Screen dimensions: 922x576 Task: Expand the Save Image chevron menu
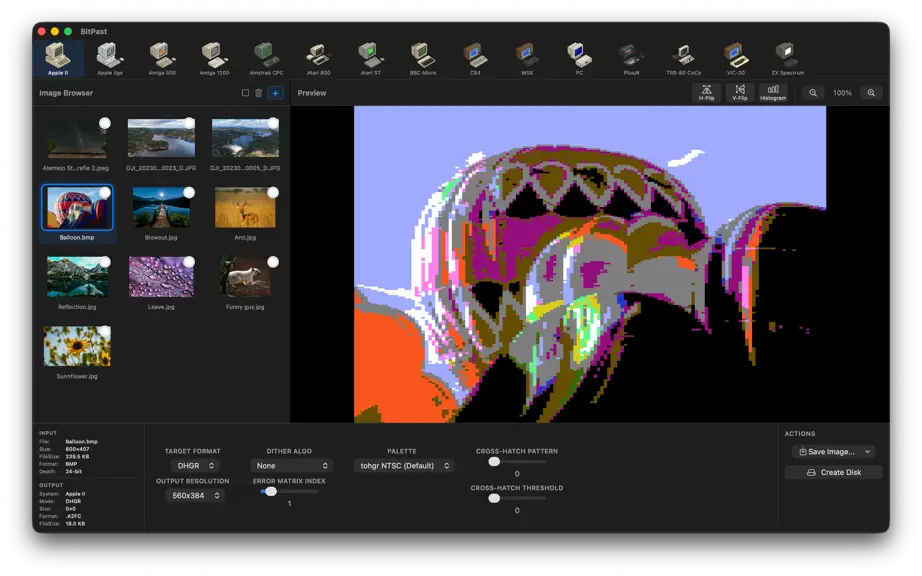pos(867,451)
